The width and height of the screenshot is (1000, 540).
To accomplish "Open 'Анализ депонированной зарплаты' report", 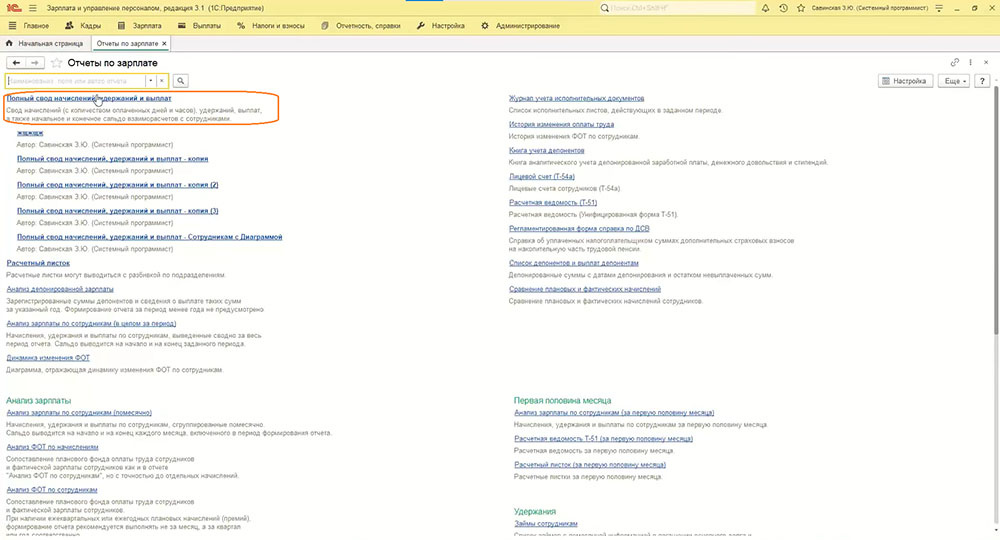I will click(60, 289).
